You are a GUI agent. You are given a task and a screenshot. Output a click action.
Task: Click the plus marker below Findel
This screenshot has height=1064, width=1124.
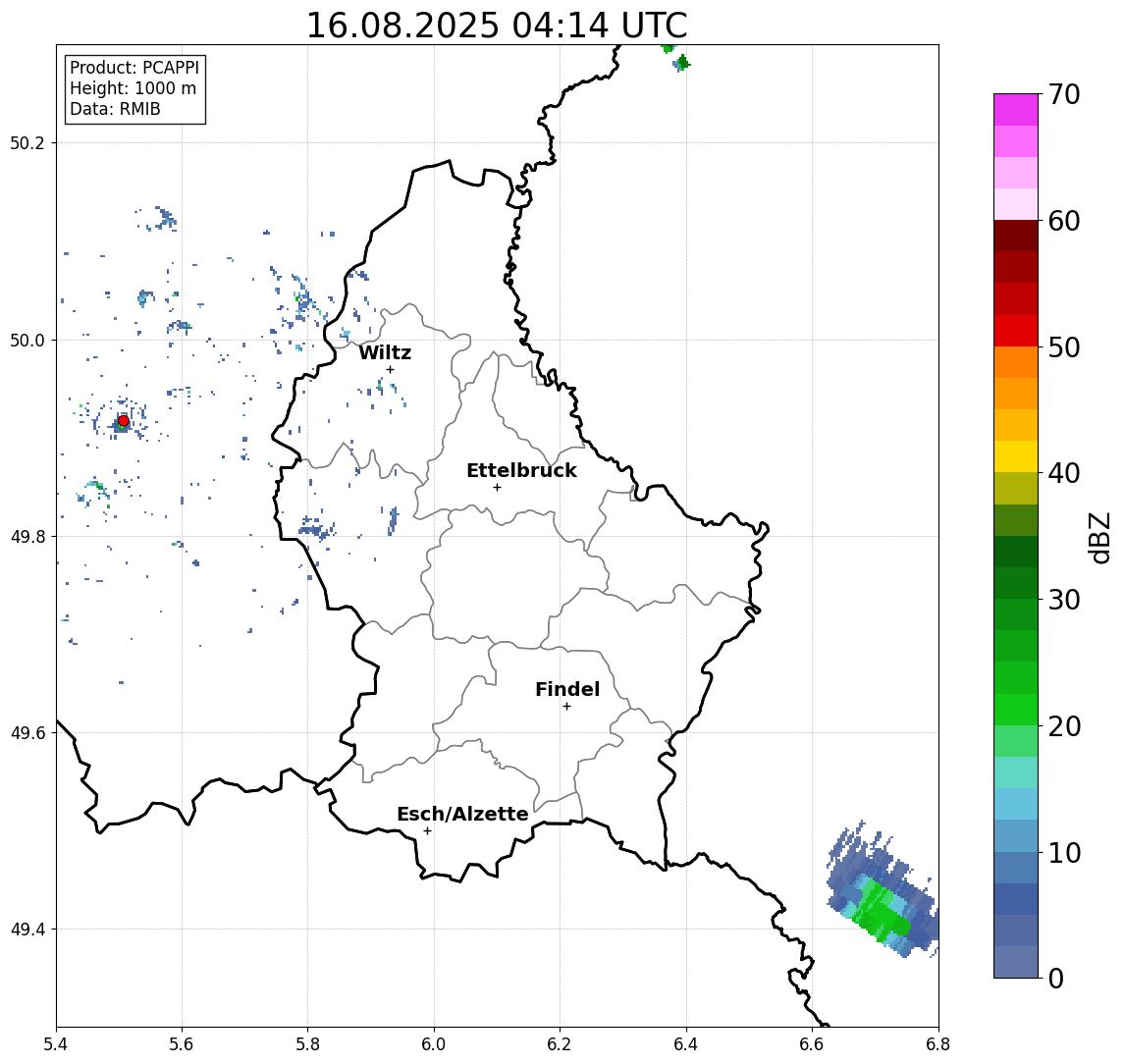click(x=566, y=707)
